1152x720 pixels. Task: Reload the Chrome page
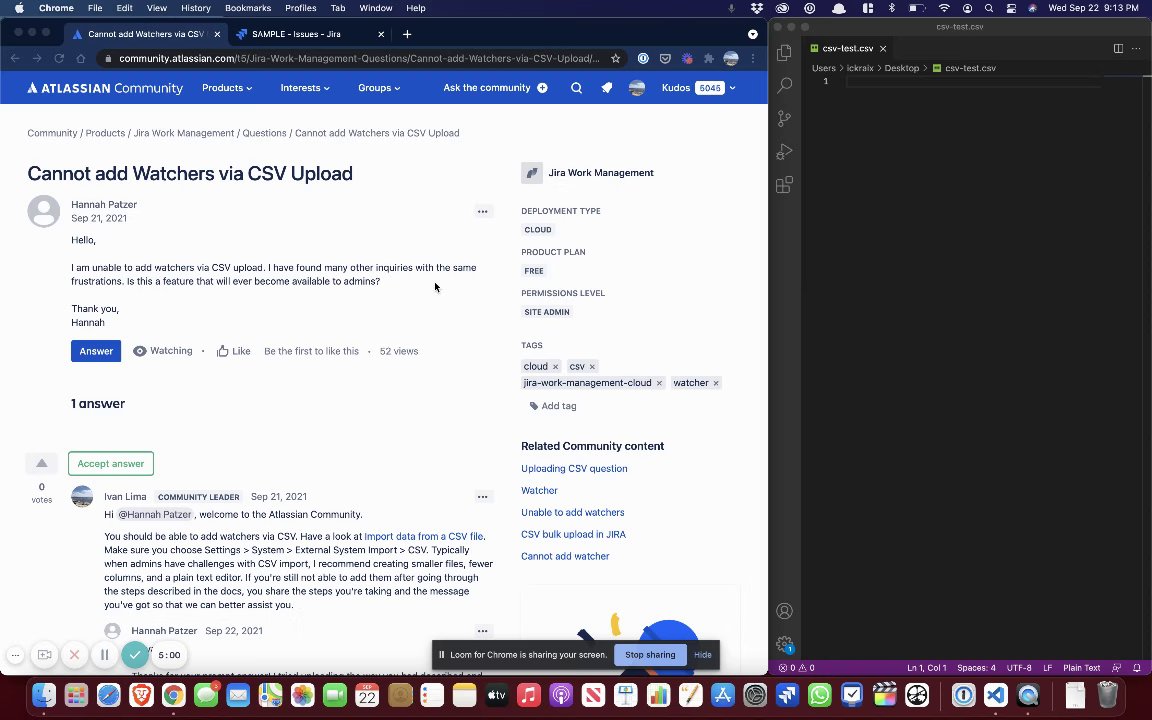coord(59,59)
